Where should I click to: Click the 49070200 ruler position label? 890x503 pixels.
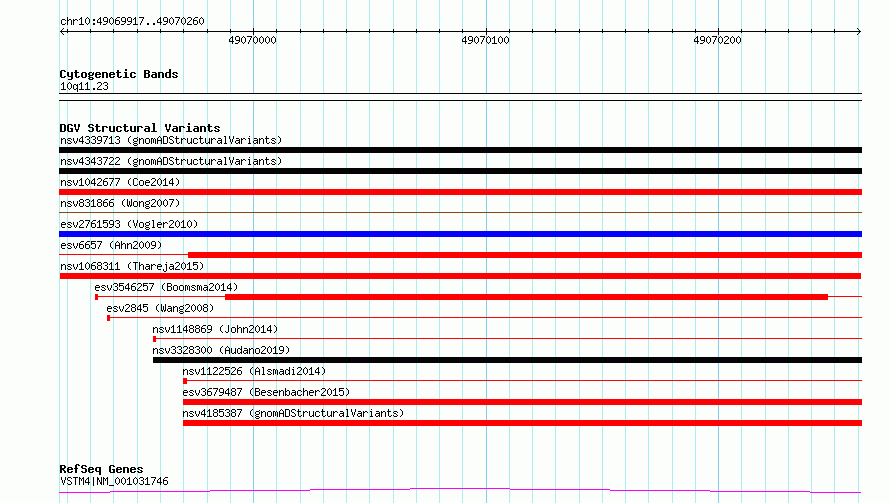click(717, 40)
